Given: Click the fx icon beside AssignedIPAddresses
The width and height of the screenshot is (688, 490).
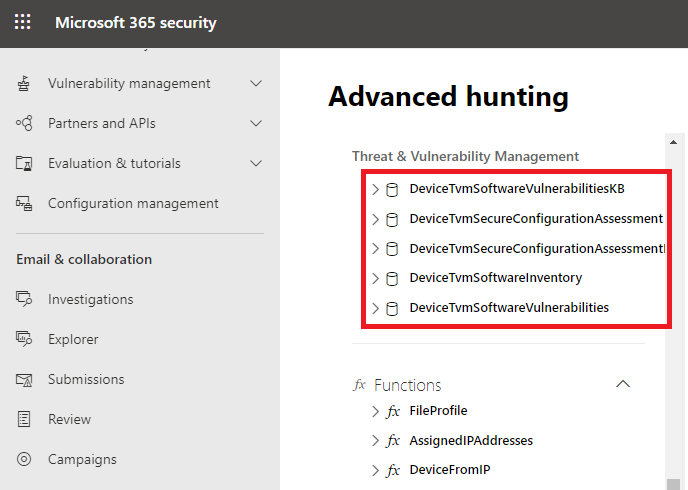Looking at the screenshot, I should [x=393, y=441].
